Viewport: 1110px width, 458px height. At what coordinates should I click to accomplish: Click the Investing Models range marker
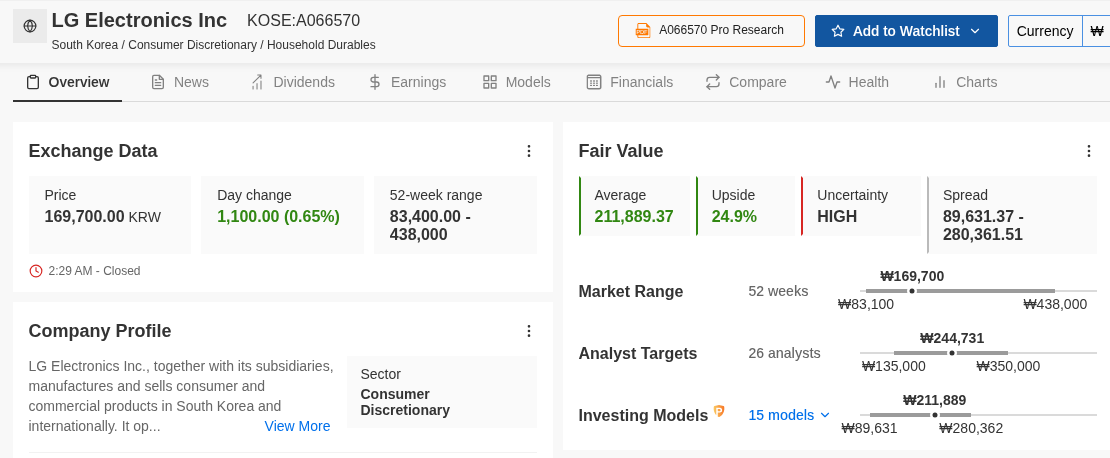pyautogui.click(x=935, y=415)
